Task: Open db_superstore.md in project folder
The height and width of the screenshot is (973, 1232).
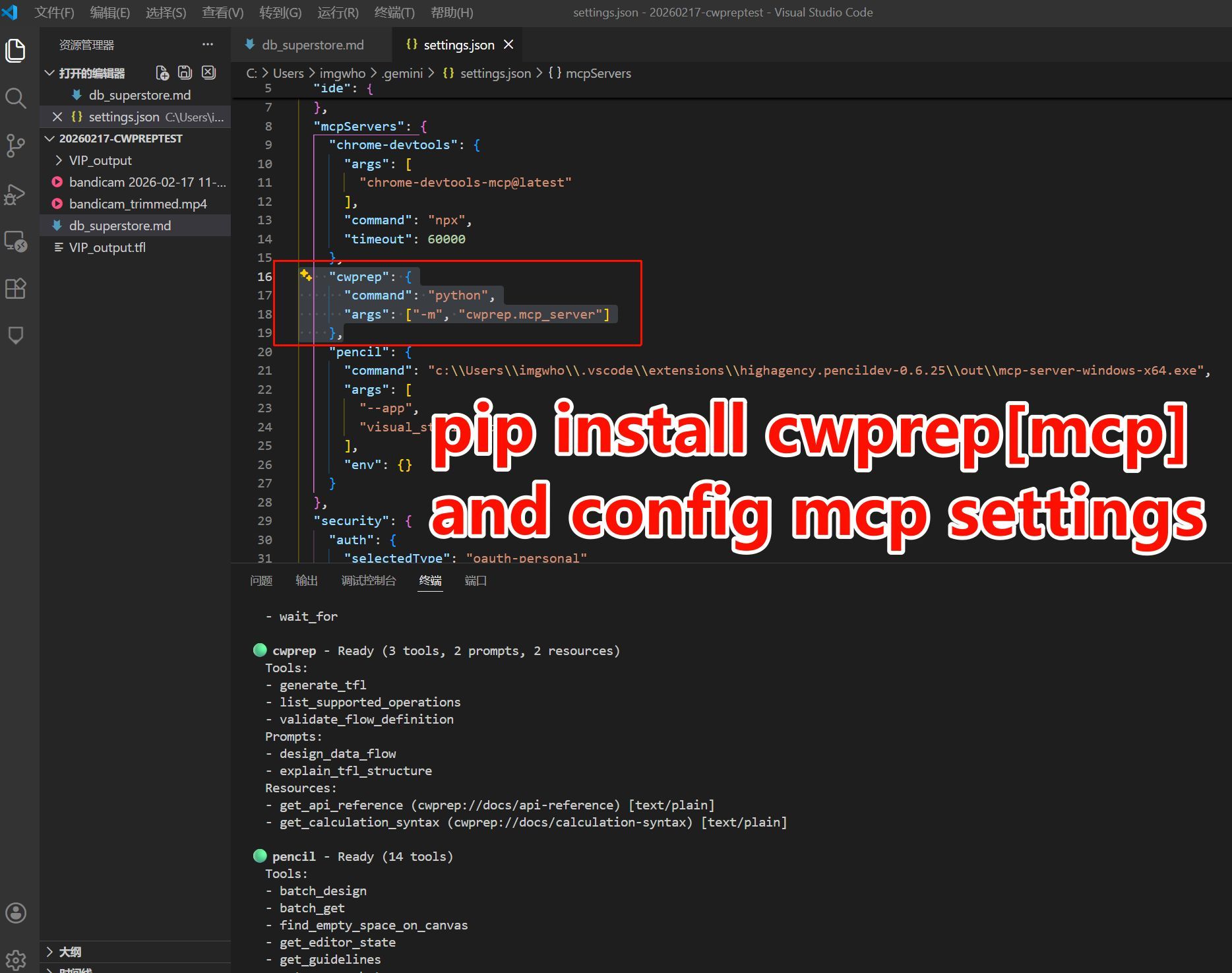Action: coord(135,226)
